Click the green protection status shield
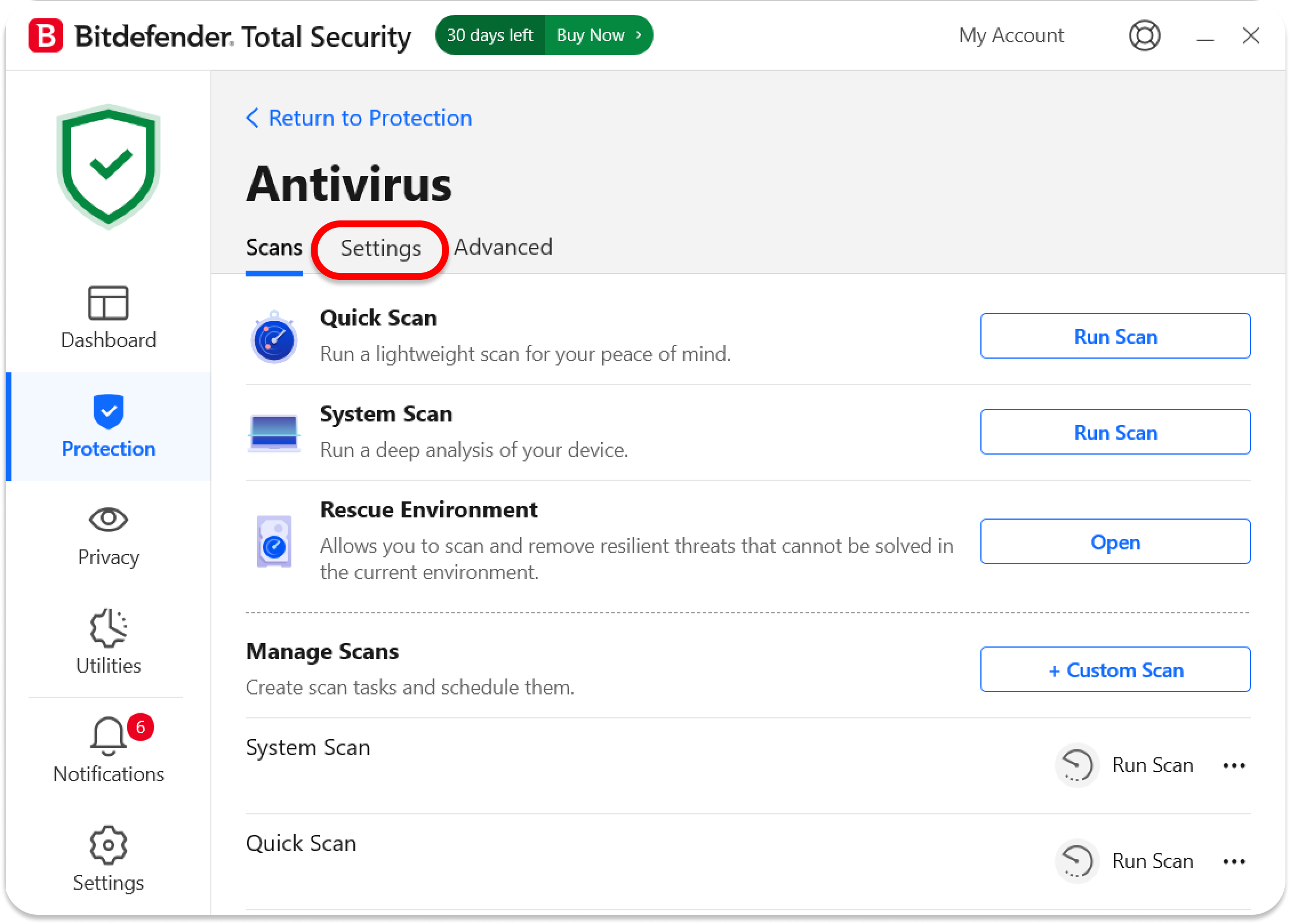1290x924 pixels. (x=109, y=166)
